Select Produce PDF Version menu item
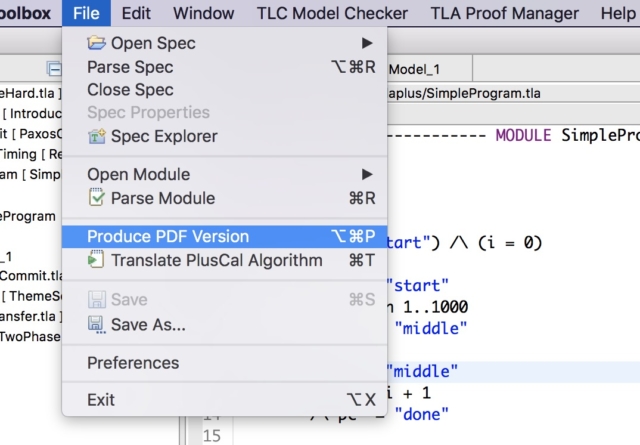The height and width of the screenshot is (445, 640). point(224,236)
